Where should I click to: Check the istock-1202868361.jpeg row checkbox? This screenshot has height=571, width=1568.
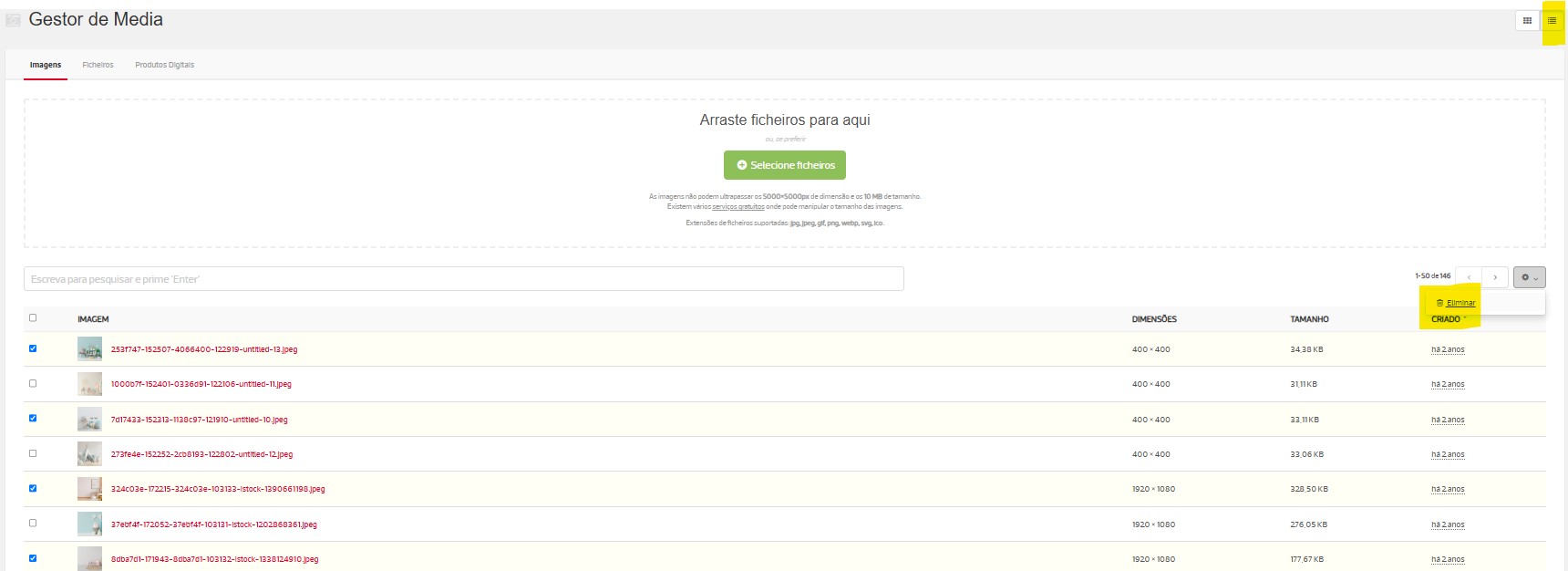tap(33, 524)
